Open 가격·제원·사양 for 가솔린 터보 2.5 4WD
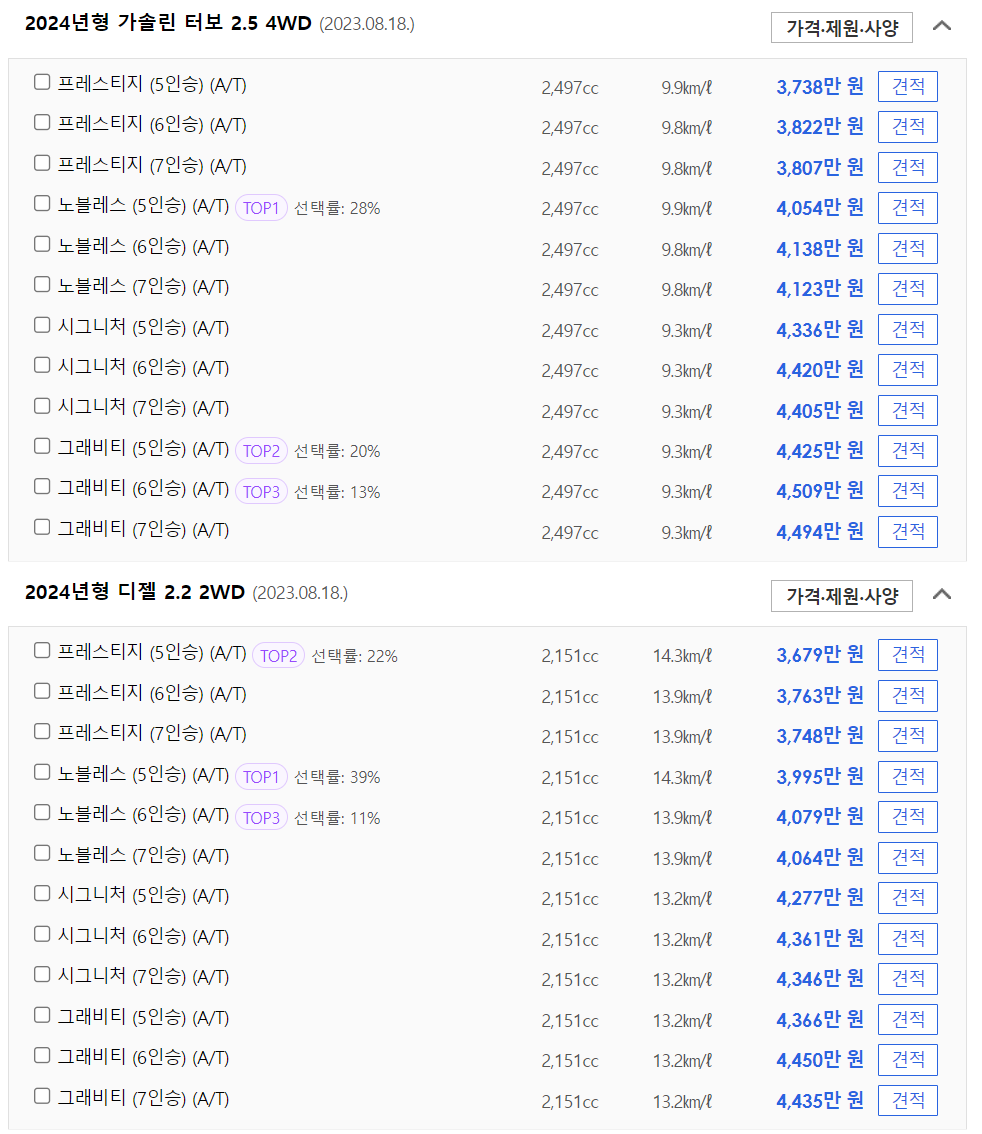982x1134 pixels. [842, 27]
